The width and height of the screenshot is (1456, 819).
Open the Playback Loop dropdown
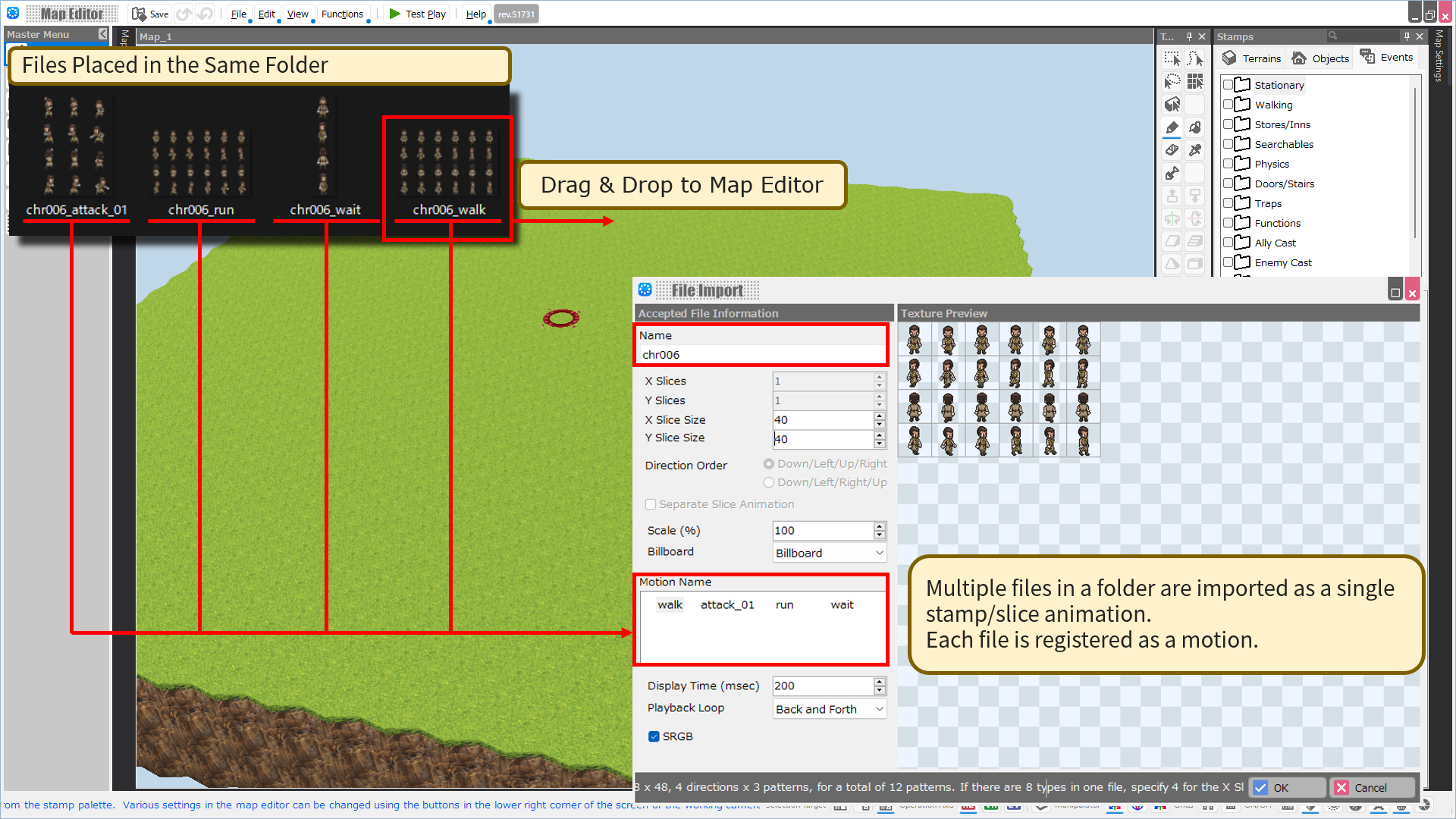[x=829, y=709]
